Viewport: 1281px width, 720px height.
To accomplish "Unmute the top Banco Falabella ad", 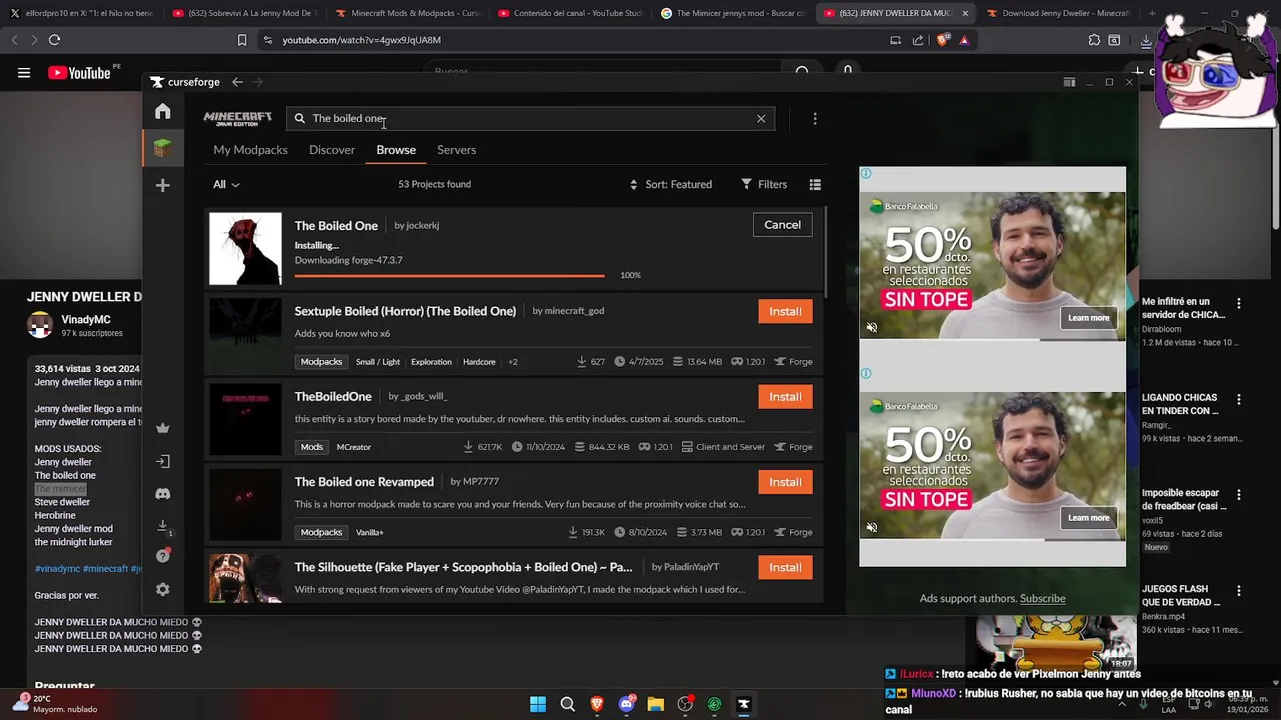I will point(872,327).
